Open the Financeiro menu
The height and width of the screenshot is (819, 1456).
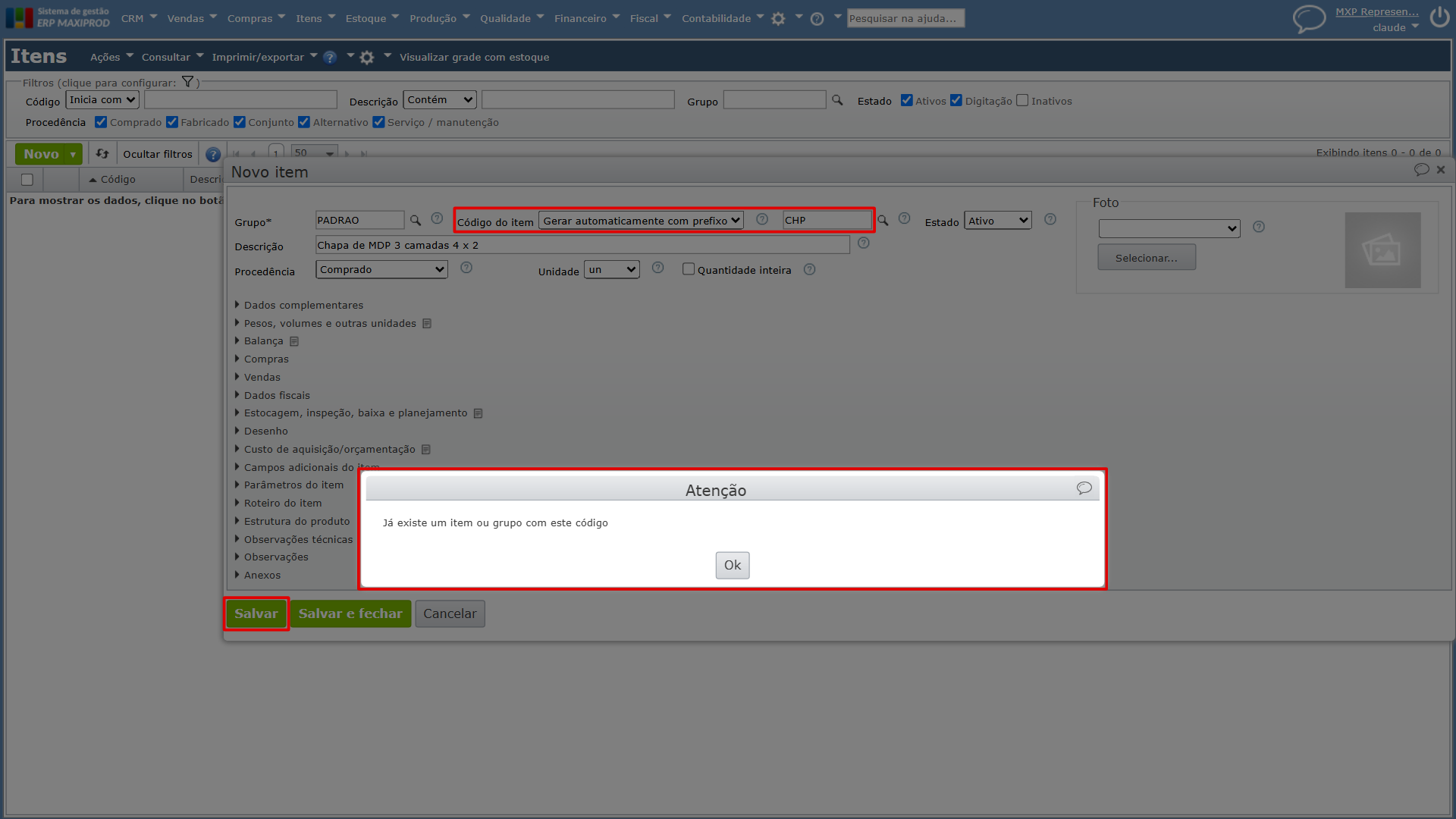pos(586,18)
